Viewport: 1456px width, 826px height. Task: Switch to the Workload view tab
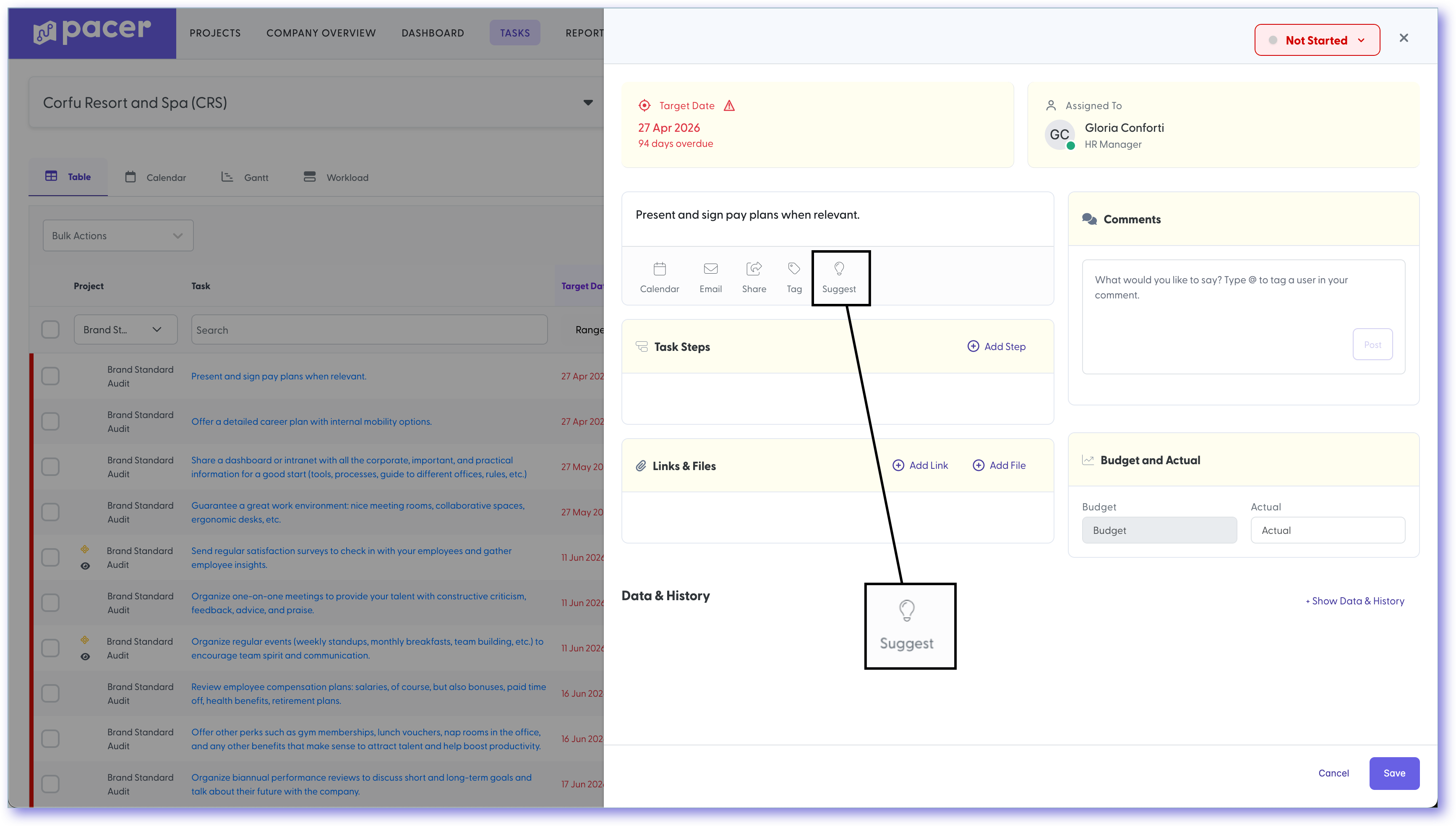pyautogui.click(x=336, y=178)
